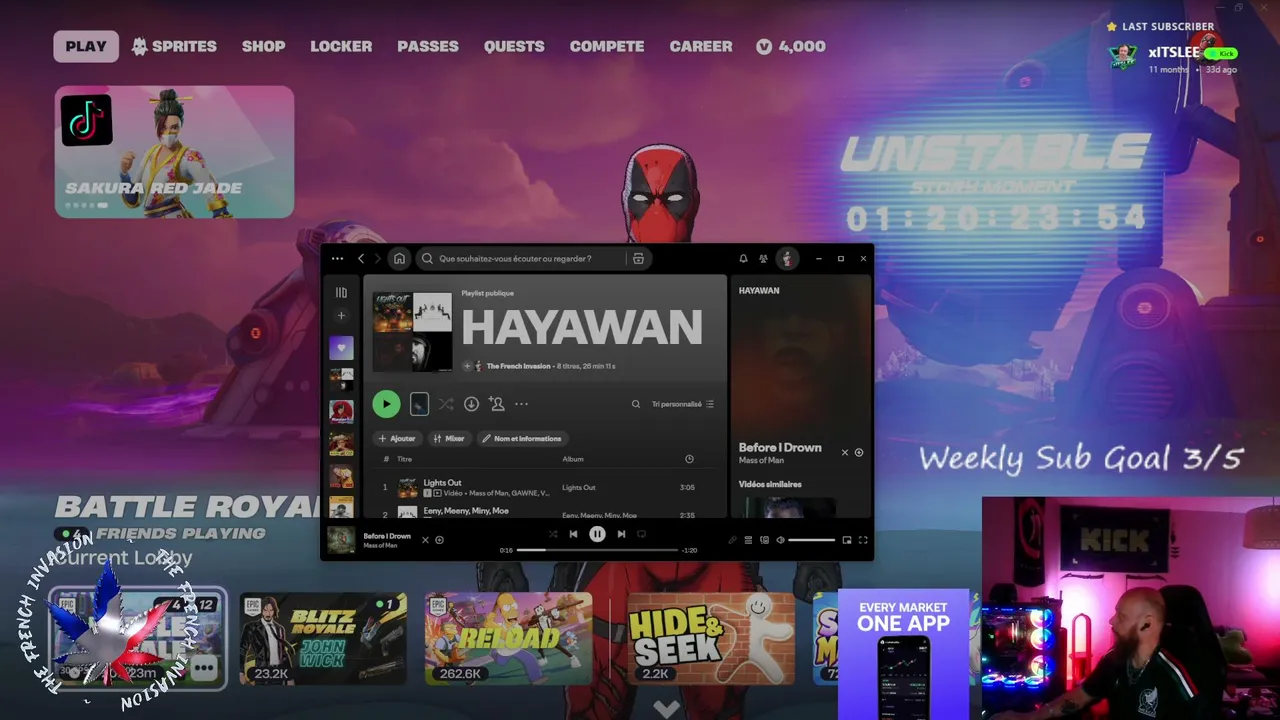The width and height of the screenshot is (1280, 720).
Task: Click the Ajouter button
Action: pyautogui.click(x=397, y=438)
